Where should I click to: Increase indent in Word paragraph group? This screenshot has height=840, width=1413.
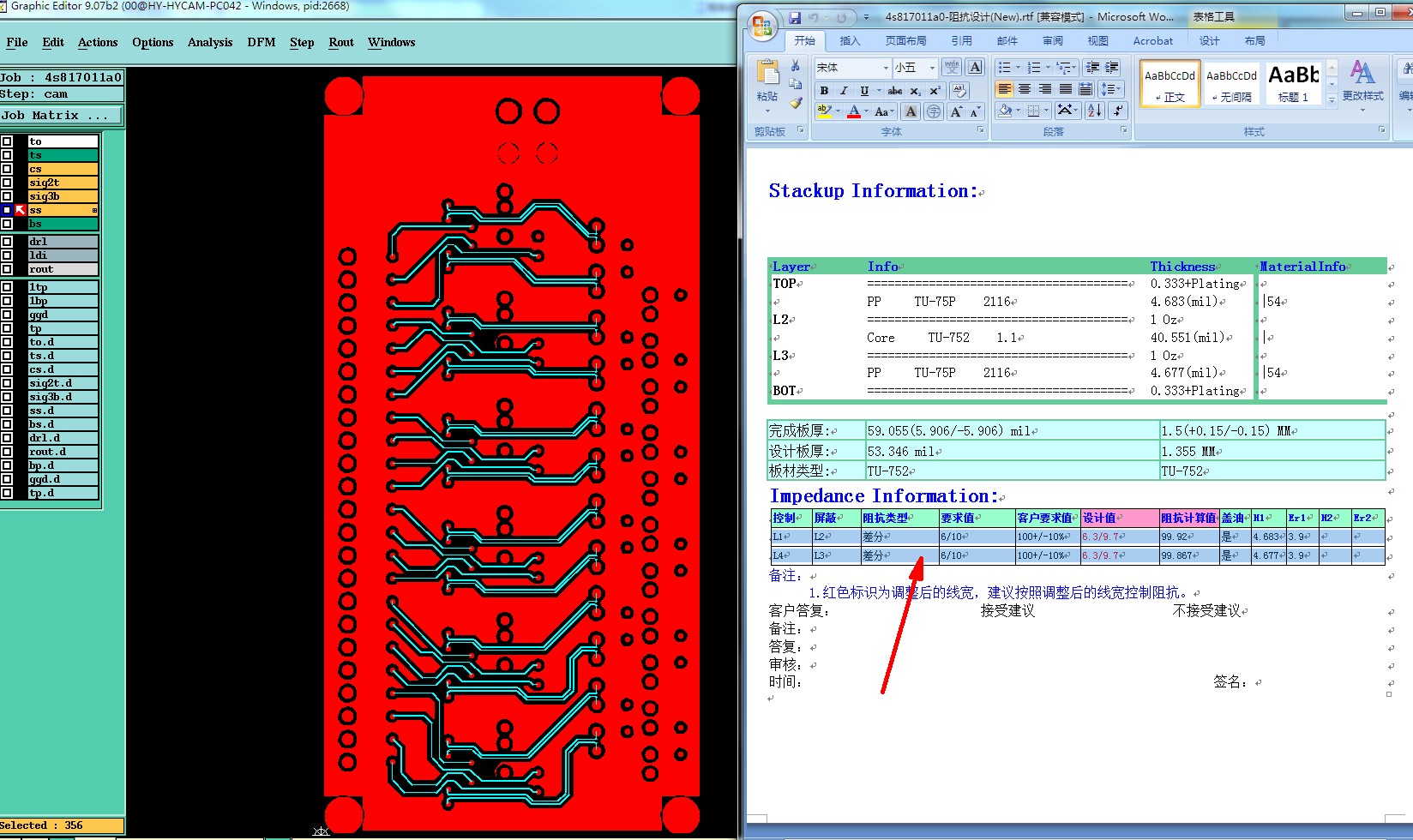click(1112, 67)
